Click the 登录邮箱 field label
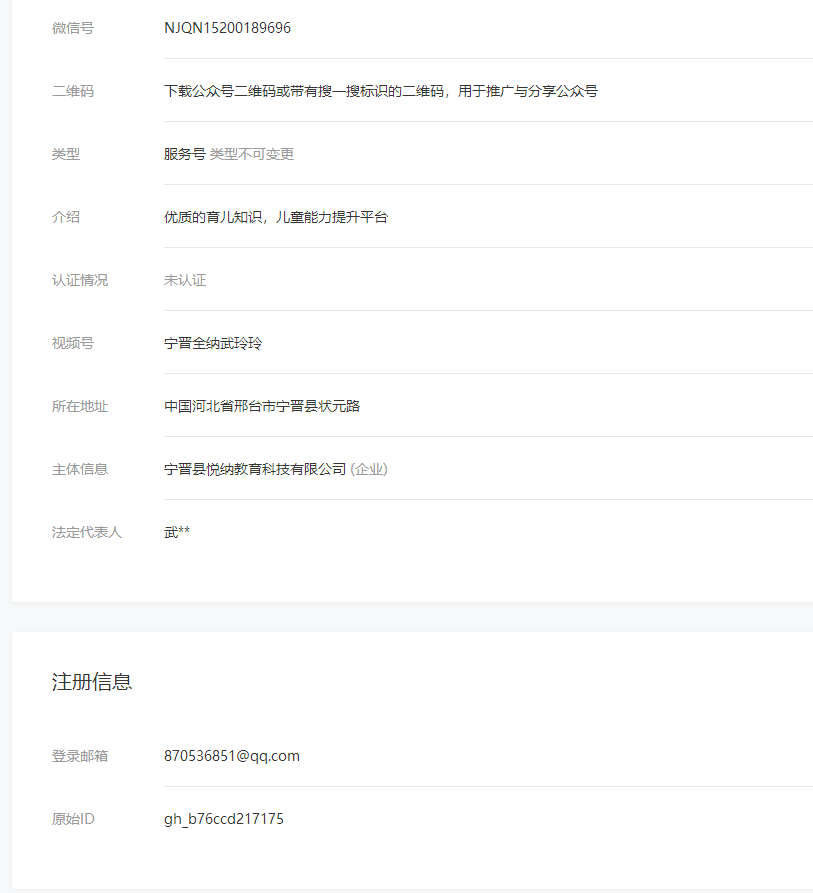Viewport: 813px width, 893px height. tap(80, 756)
